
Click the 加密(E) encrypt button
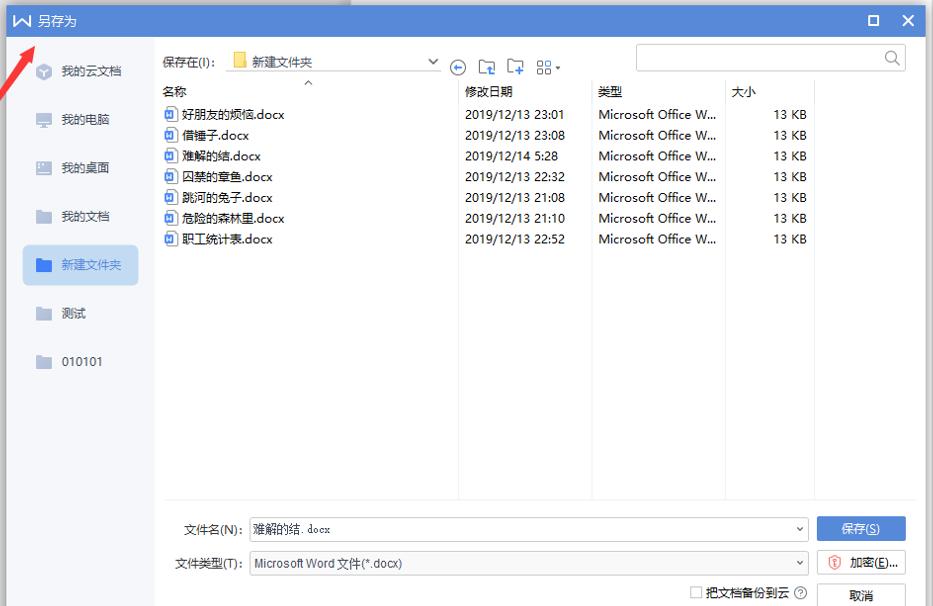tap(861, 562)
